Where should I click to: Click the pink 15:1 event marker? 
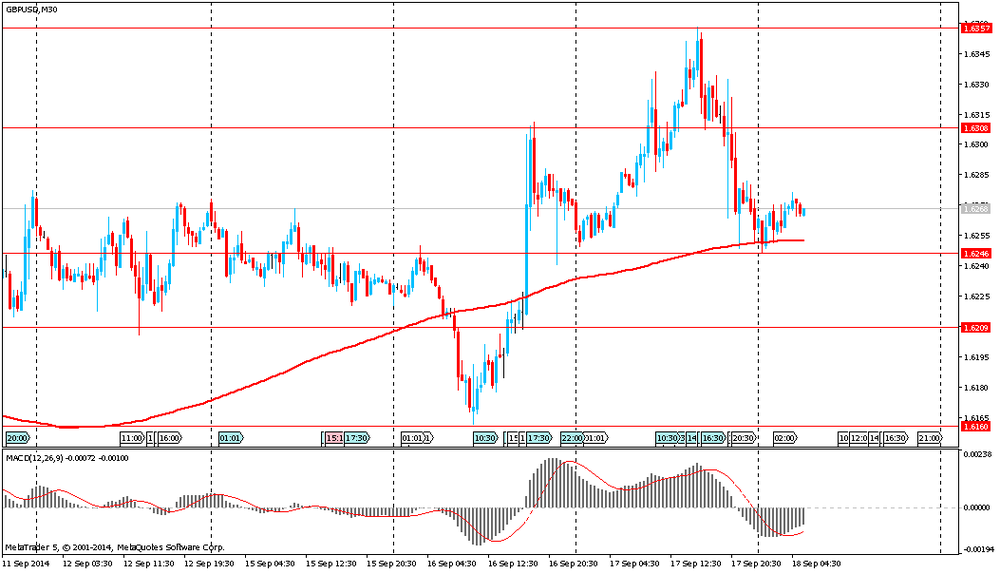pyautogui.click(x=334, y=438)
